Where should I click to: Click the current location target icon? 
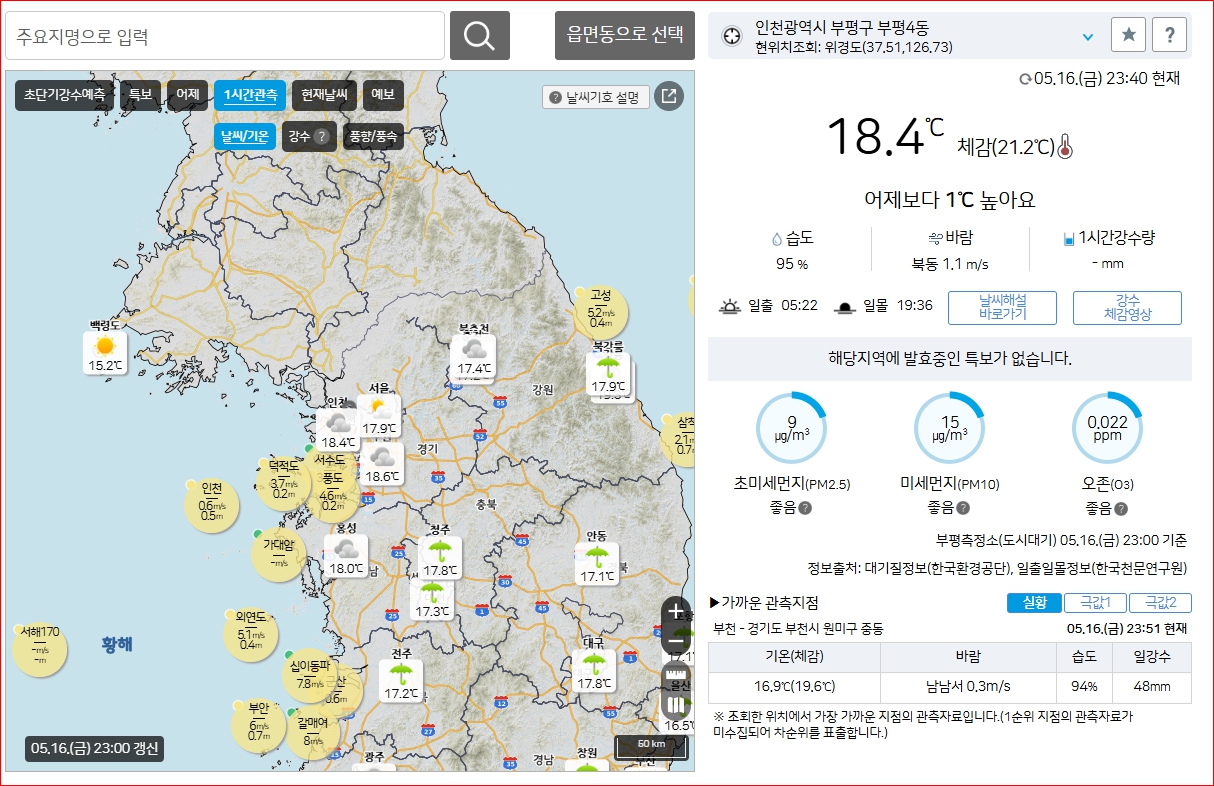732,36
